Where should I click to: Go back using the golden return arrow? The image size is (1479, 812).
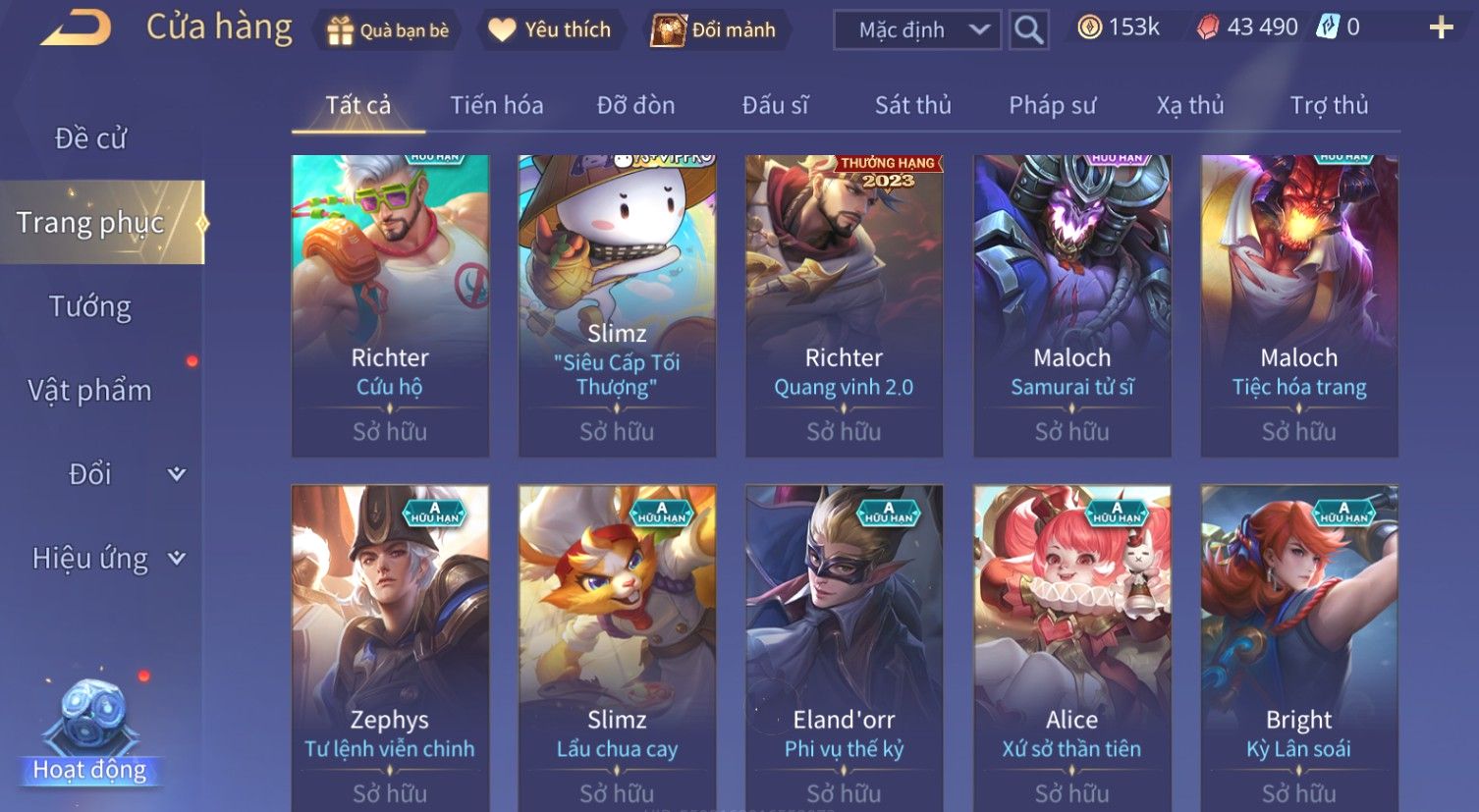pos(76,28)
